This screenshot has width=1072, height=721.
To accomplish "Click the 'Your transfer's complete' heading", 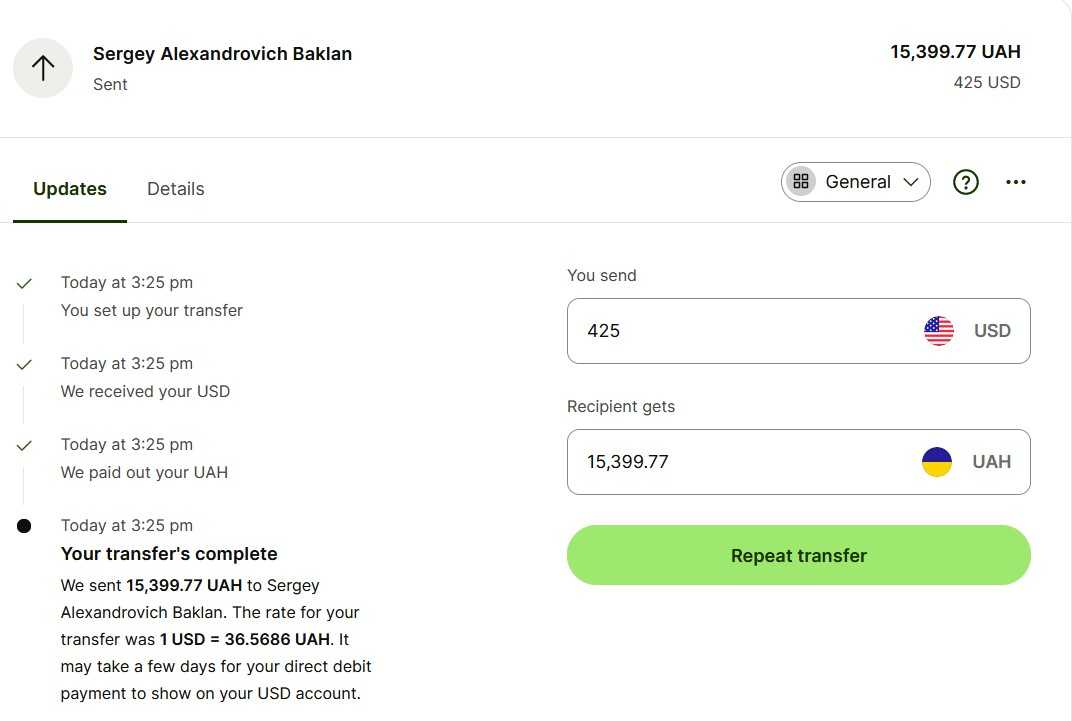I will pyautogui.click(x=169, y=554).
